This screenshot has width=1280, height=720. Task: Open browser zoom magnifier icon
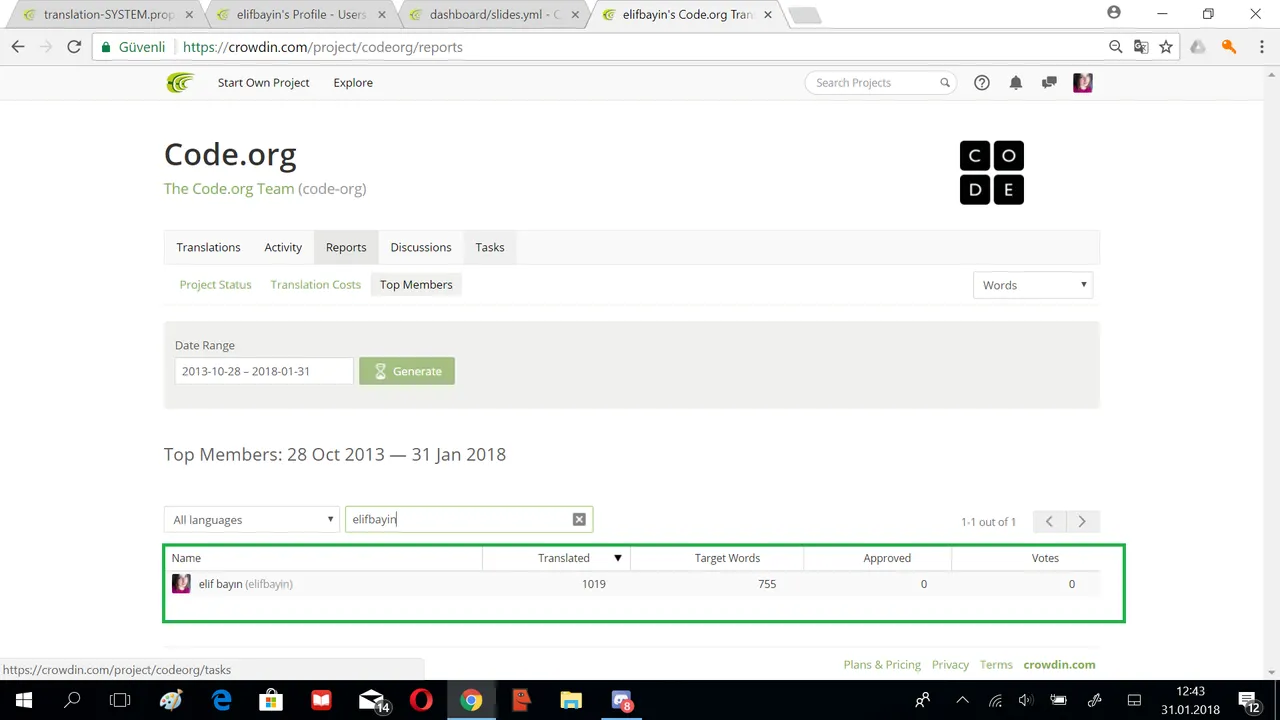[1116, 47]
